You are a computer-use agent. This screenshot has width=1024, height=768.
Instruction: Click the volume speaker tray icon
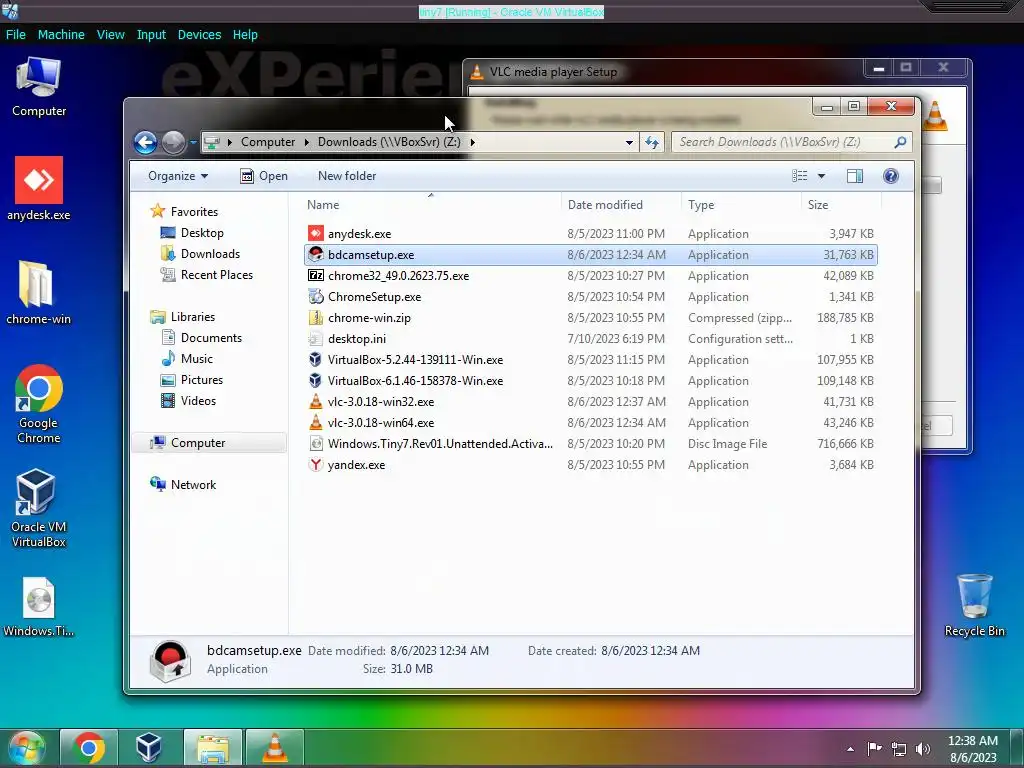pyautogui.click(x=923, y=749)
